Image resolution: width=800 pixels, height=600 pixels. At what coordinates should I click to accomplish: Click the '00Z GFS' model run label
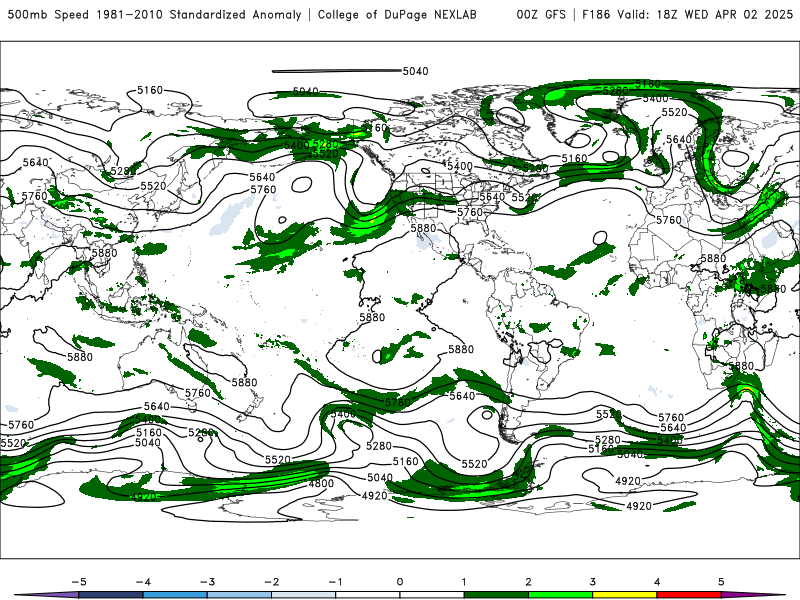541,14
